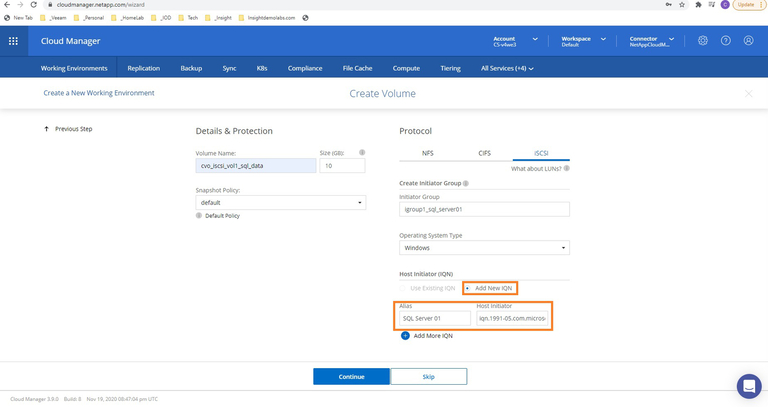Select the Use Existing IQN radio button
Image resolution: width=768 pixels, height=407 pixels.
pos(404,288)
